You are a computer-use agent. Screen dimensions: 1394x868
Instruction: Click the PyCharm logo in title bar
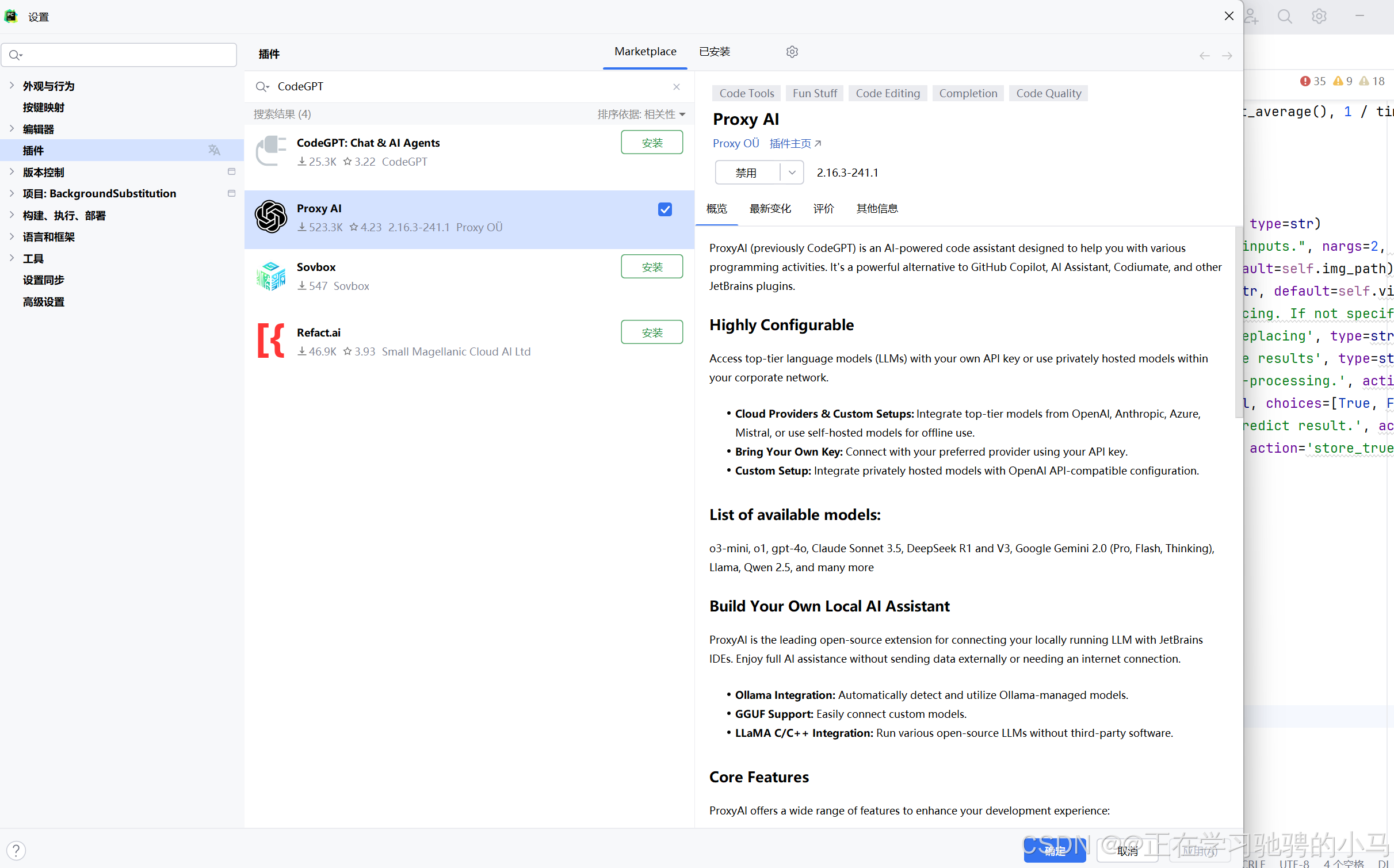tap(11, 17)
